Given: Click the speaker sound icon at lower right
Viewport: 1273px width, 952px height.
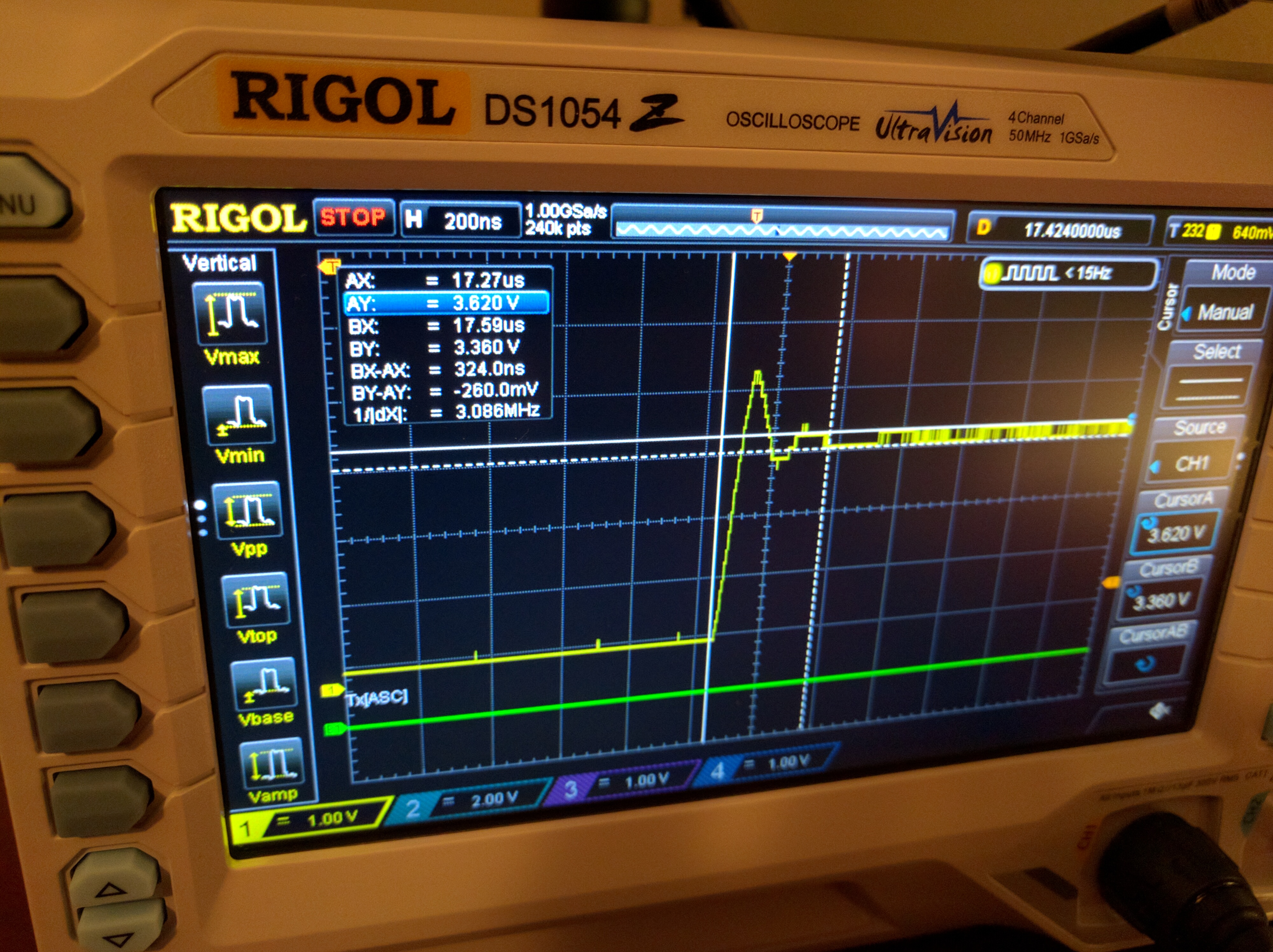Looking at the screenshot, I should [x=1159, y=711].
